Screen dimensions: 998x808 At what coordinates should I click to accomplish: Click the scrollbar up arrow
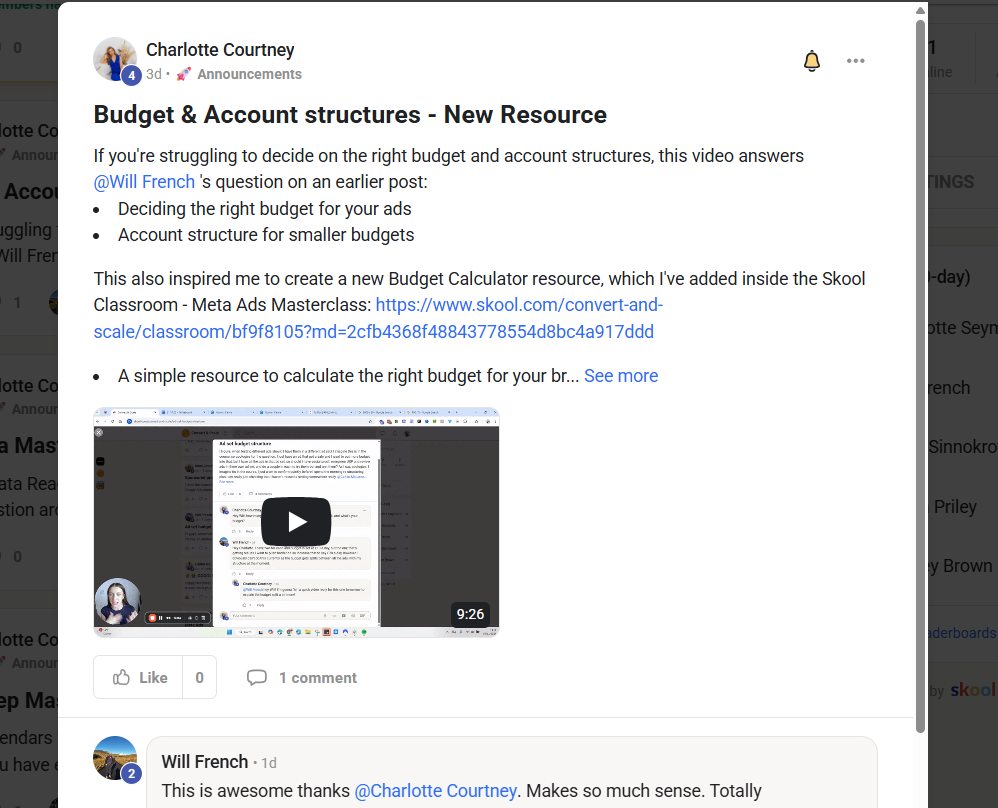(920, 10)
